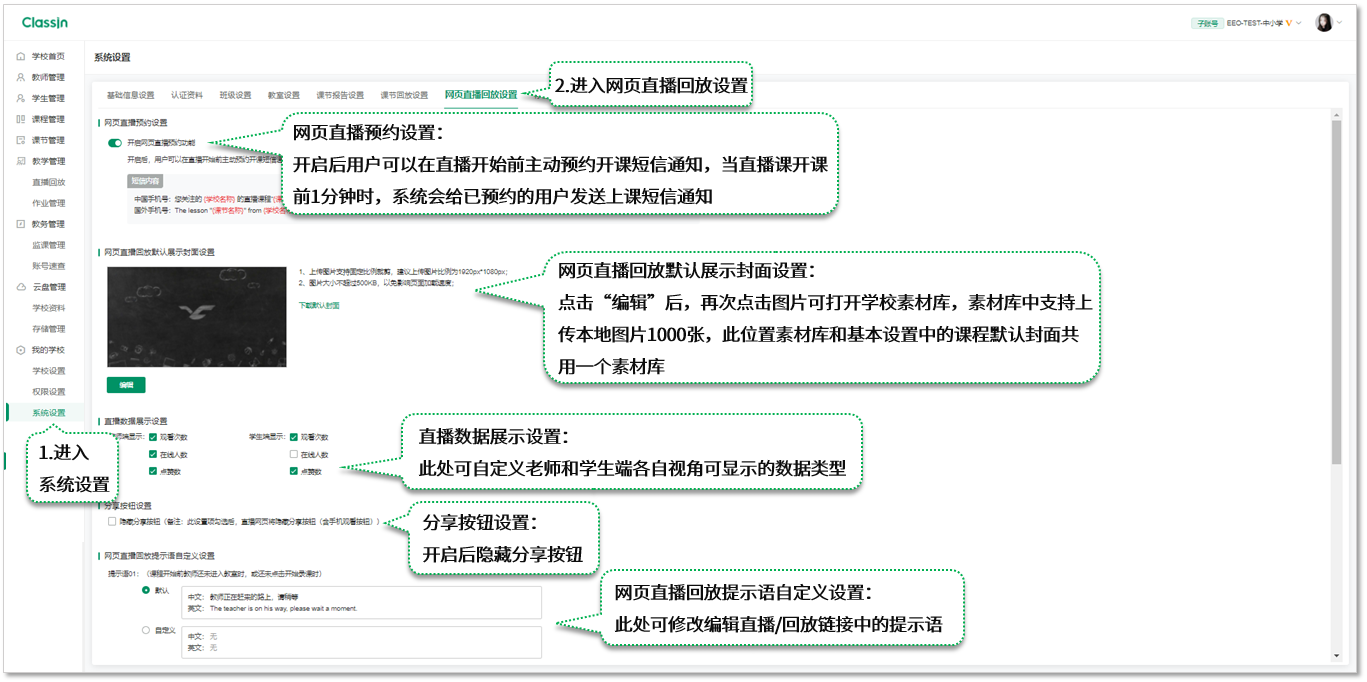Click the 教务管理 sidebar icon

click(x=21, y=224)
